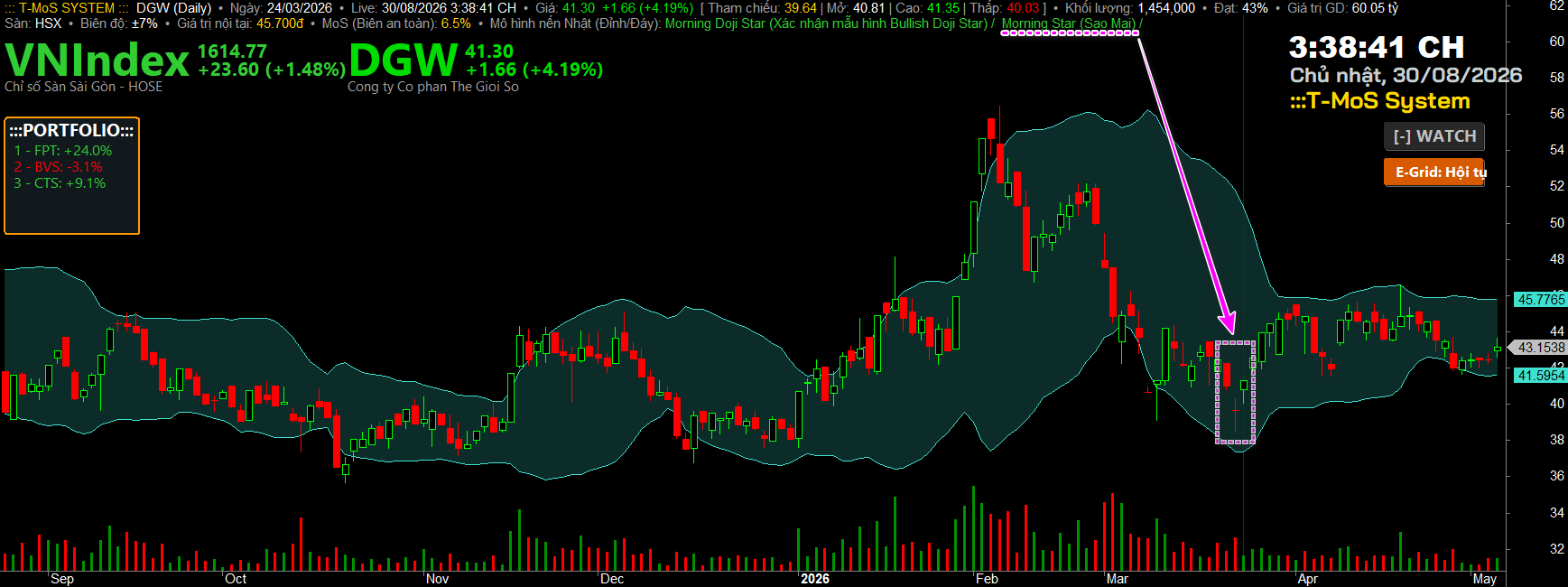The width and height of the screenshot is (1568, 587).
Task: Click the Sep label on the time axis
Action: pos(62,579)
